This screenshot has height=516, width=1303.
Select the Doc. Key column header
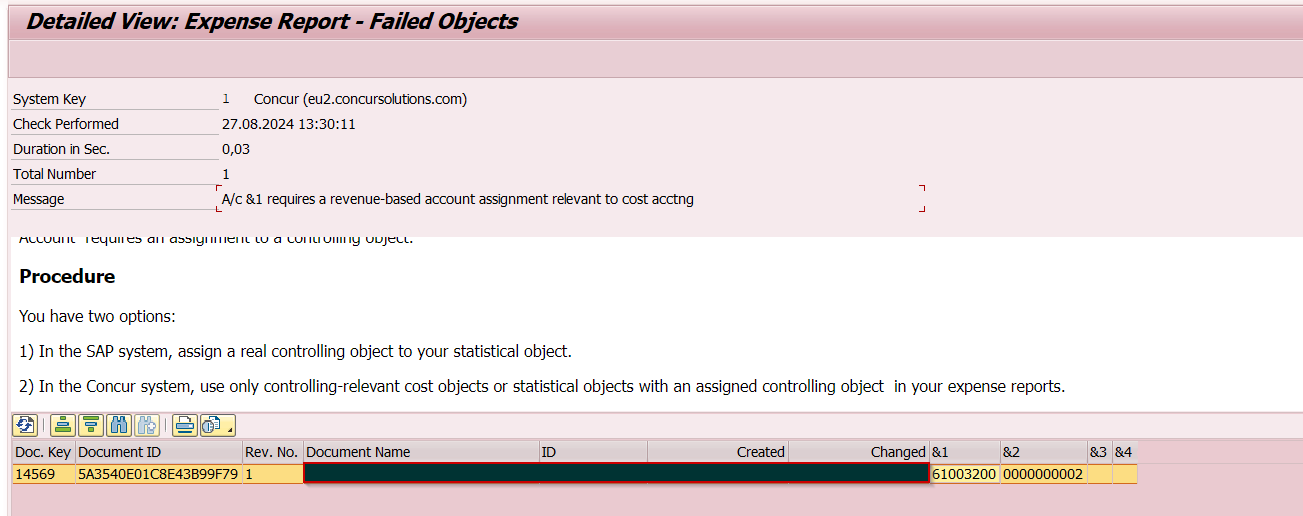(43, 452)
